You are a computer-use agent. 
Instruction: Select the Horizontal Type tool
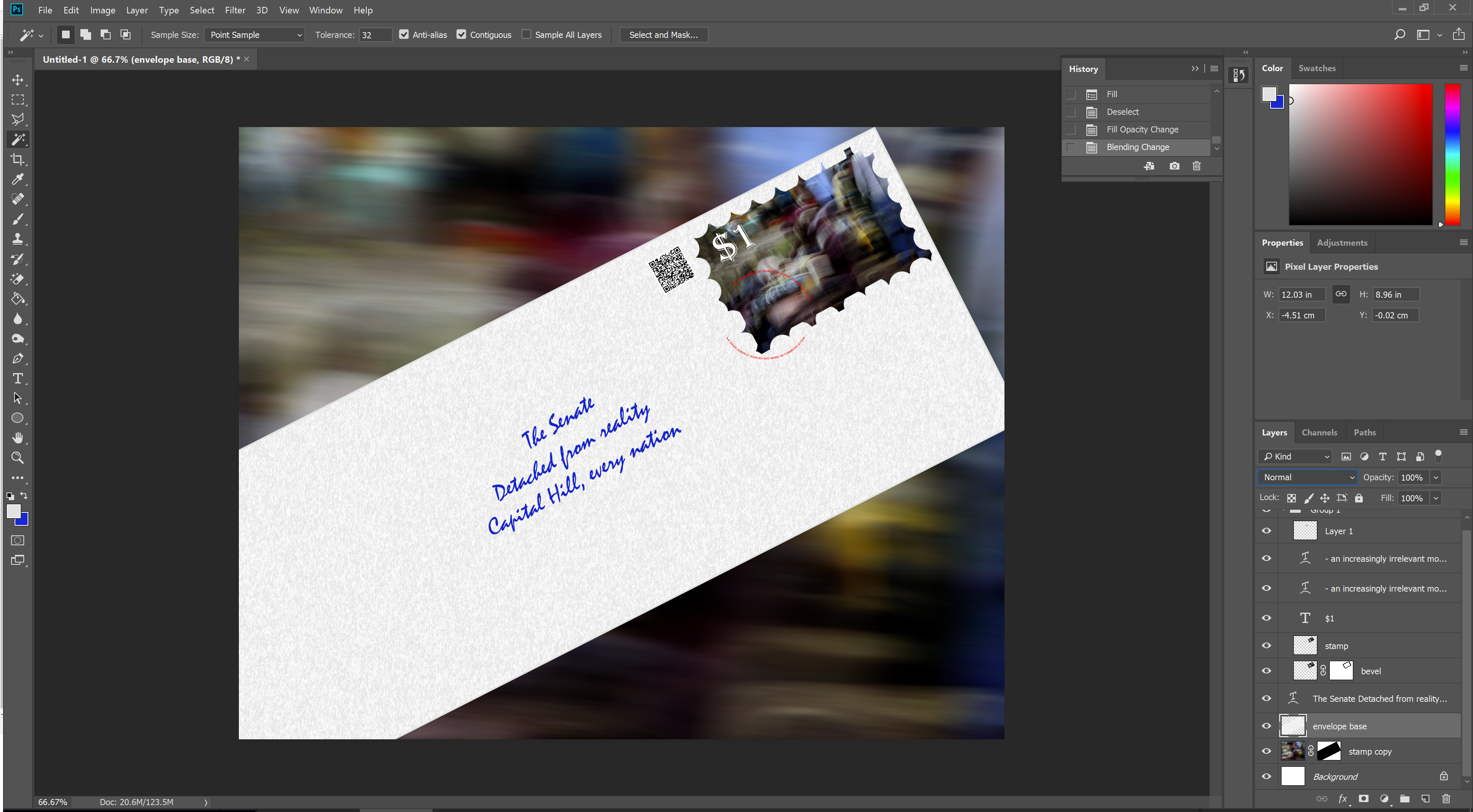coord(18,378)
